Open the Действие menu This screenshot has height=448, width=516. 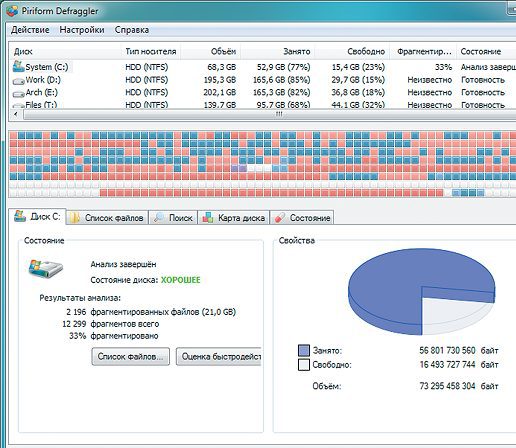[x=30, y=30]
